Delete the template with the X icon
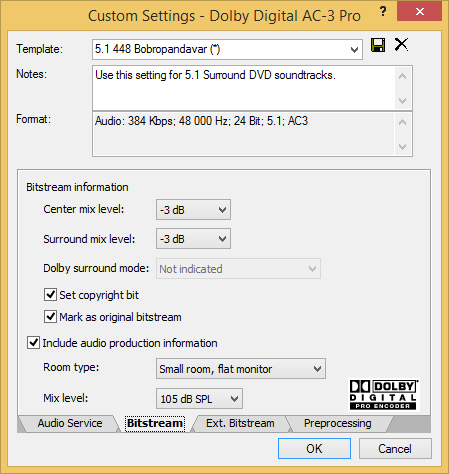The width and height of the screenshot is (449, 474). pos(401,44)
